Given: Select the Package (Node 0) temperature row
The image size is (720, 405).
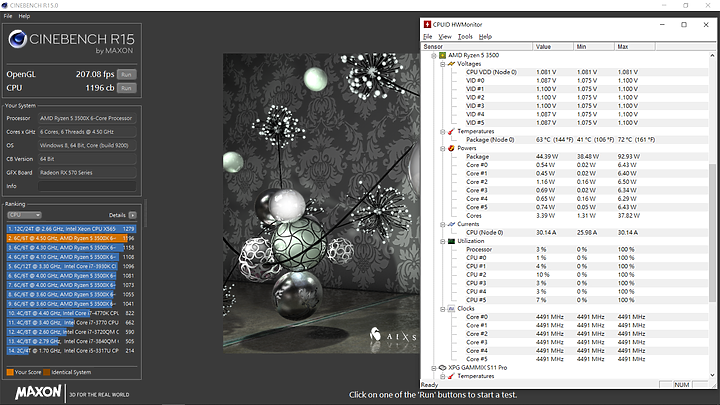Looking at the screenshot, I should click(565, 140).
